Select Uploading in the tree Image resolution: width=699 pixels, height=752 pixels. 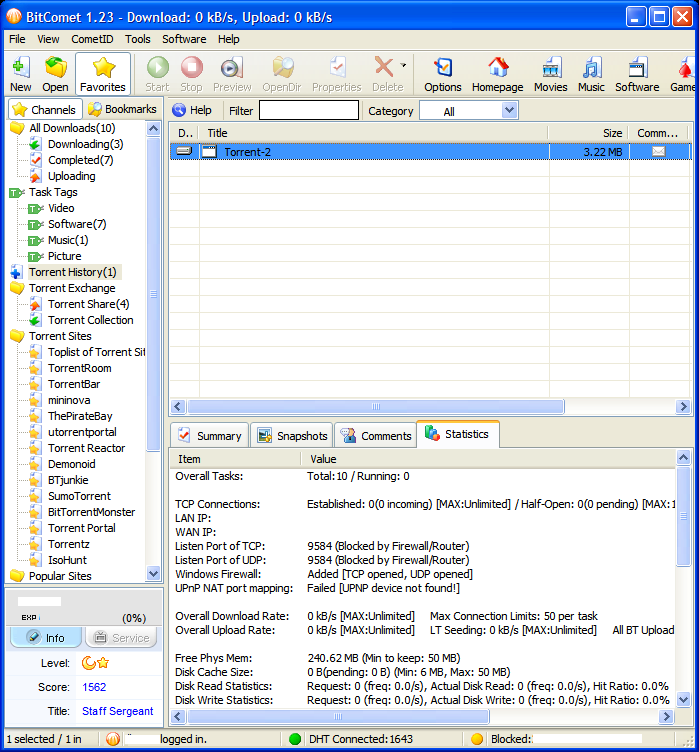click(x=71, y=176)
